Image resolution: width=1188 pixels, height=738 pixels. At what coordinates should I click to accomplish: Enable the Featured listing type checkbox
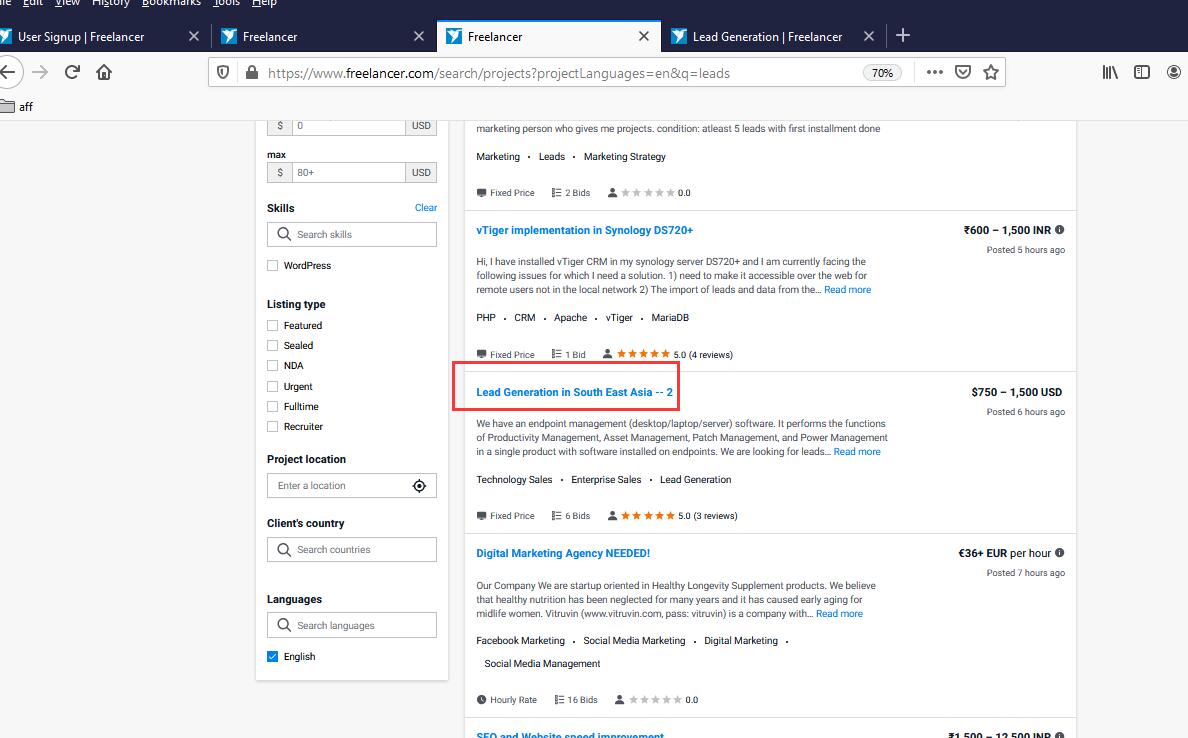273,326
